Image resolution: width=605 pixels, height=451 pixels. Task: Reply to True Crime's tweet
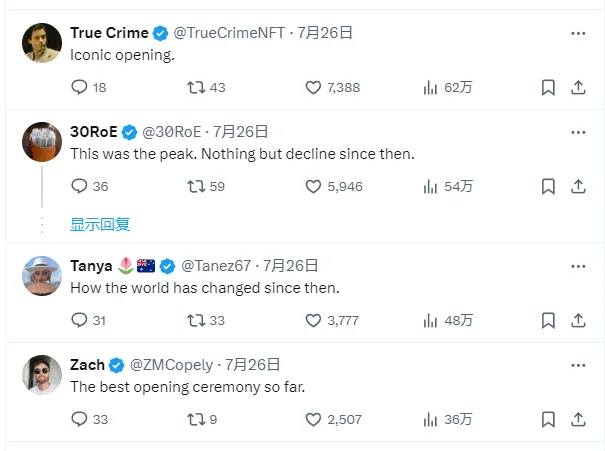coord(81,88)
